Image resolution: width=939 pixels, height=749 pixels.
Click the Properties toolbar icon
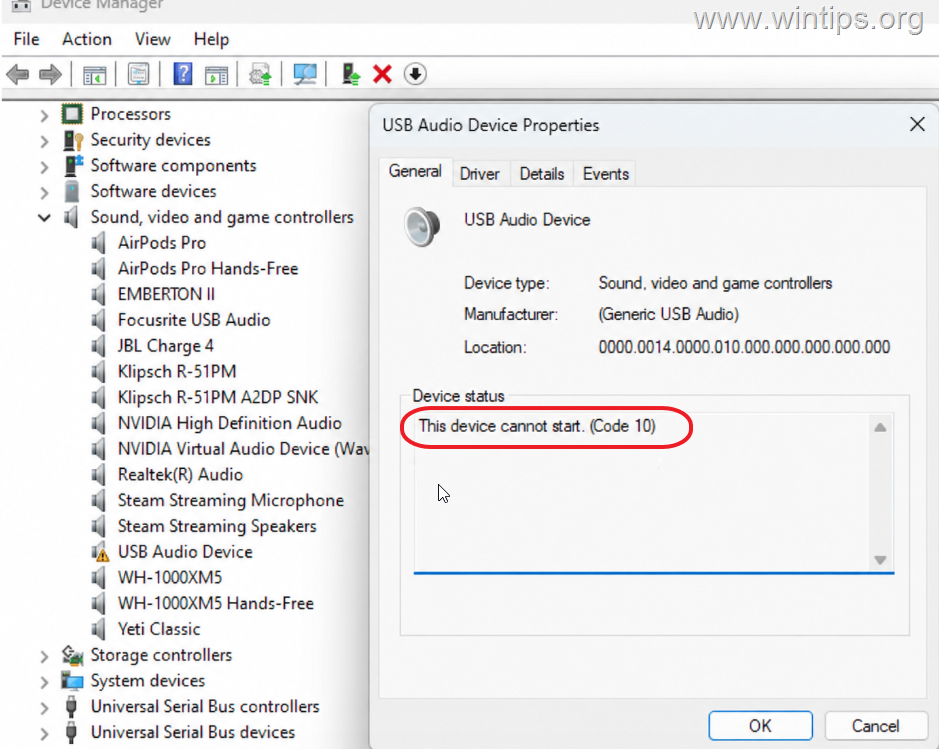tap(138, 75)
